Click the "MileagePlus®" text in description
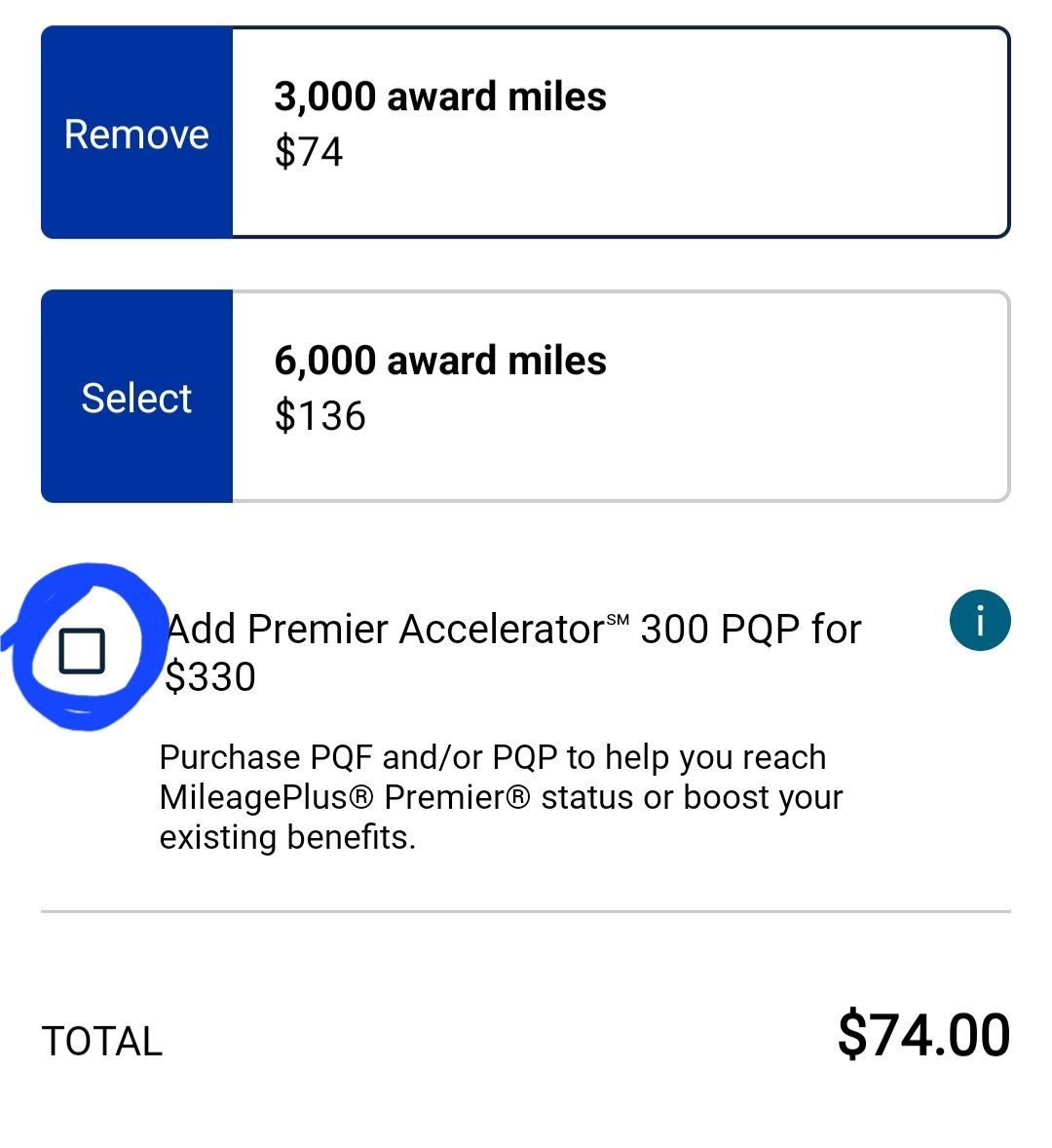The height and width of the screenshot is (1148, 1052). [266, 797]
